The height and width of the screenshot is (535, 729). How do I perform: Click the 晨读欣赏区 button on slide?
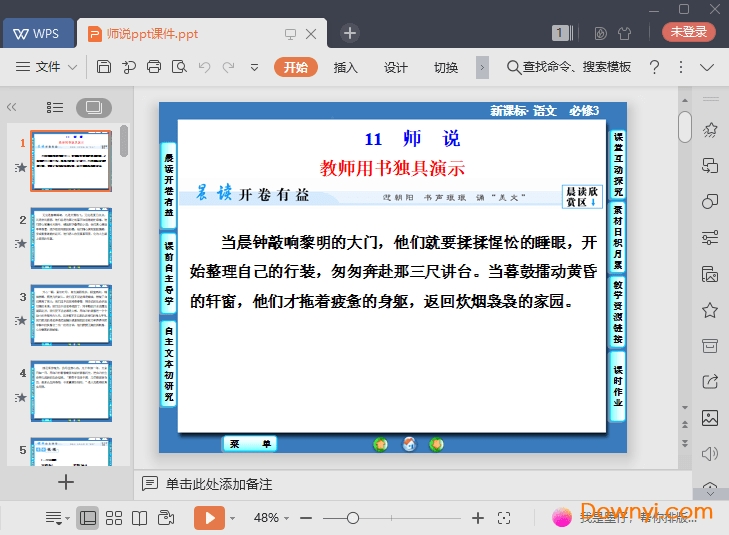point(582,197)
